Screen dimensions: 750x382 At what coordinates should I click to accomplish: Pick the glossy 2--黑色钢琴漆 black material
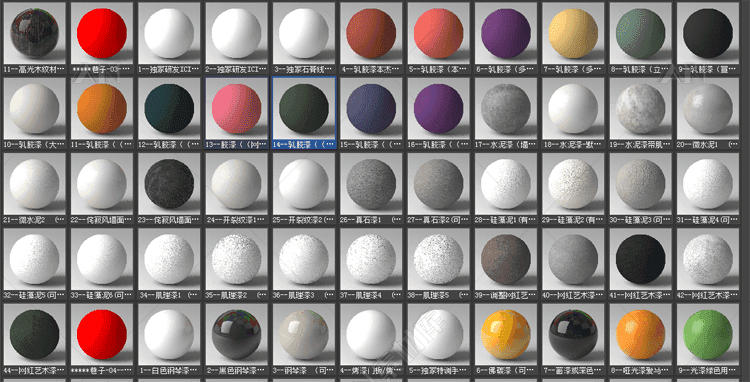click(x=237, y=335)
